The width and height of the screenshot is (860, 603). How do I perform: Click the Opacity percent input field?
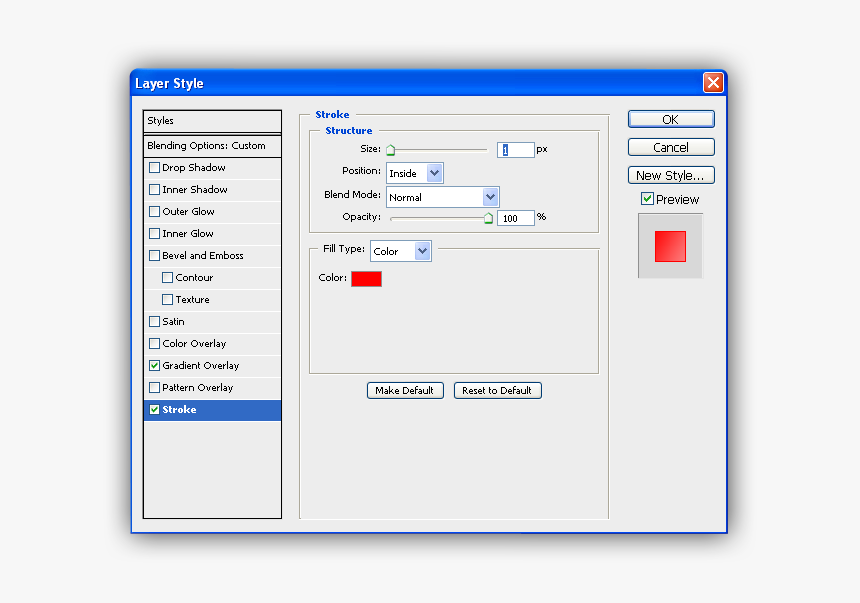tap(516, 218)
